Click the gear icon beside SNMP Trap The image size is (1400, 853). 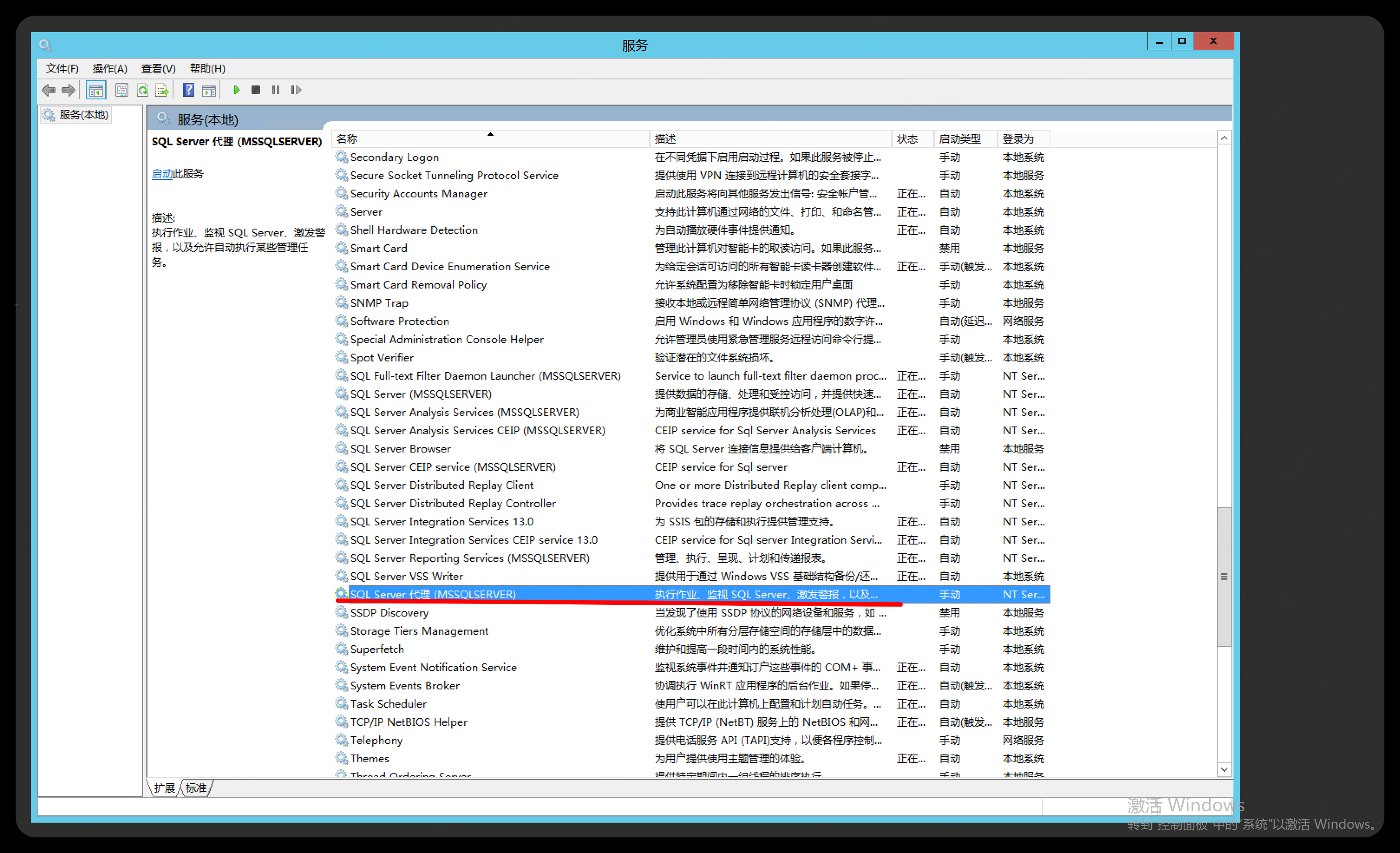[x=341, y=302]
